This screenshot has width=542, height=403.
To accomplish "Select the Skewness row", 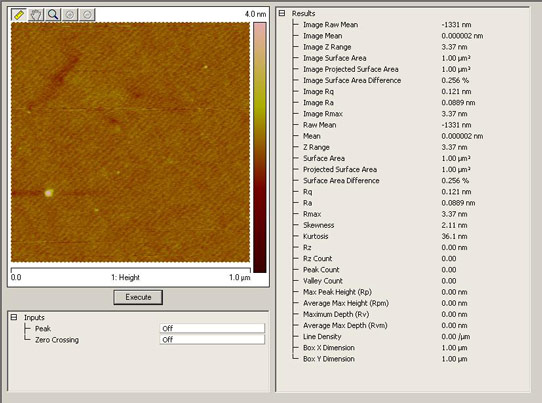I will tap(385, 225).
